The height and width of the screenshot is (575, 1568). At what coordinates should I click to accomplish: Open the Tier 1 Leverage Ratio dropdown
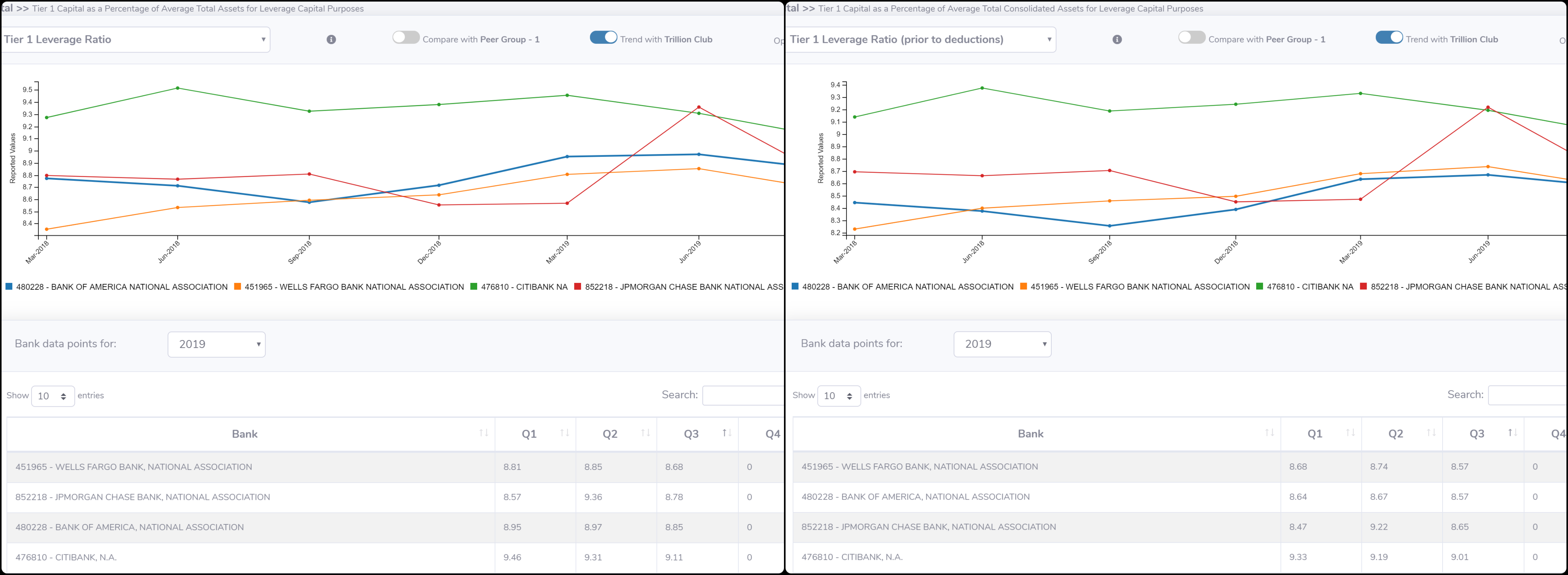(135, 39)
